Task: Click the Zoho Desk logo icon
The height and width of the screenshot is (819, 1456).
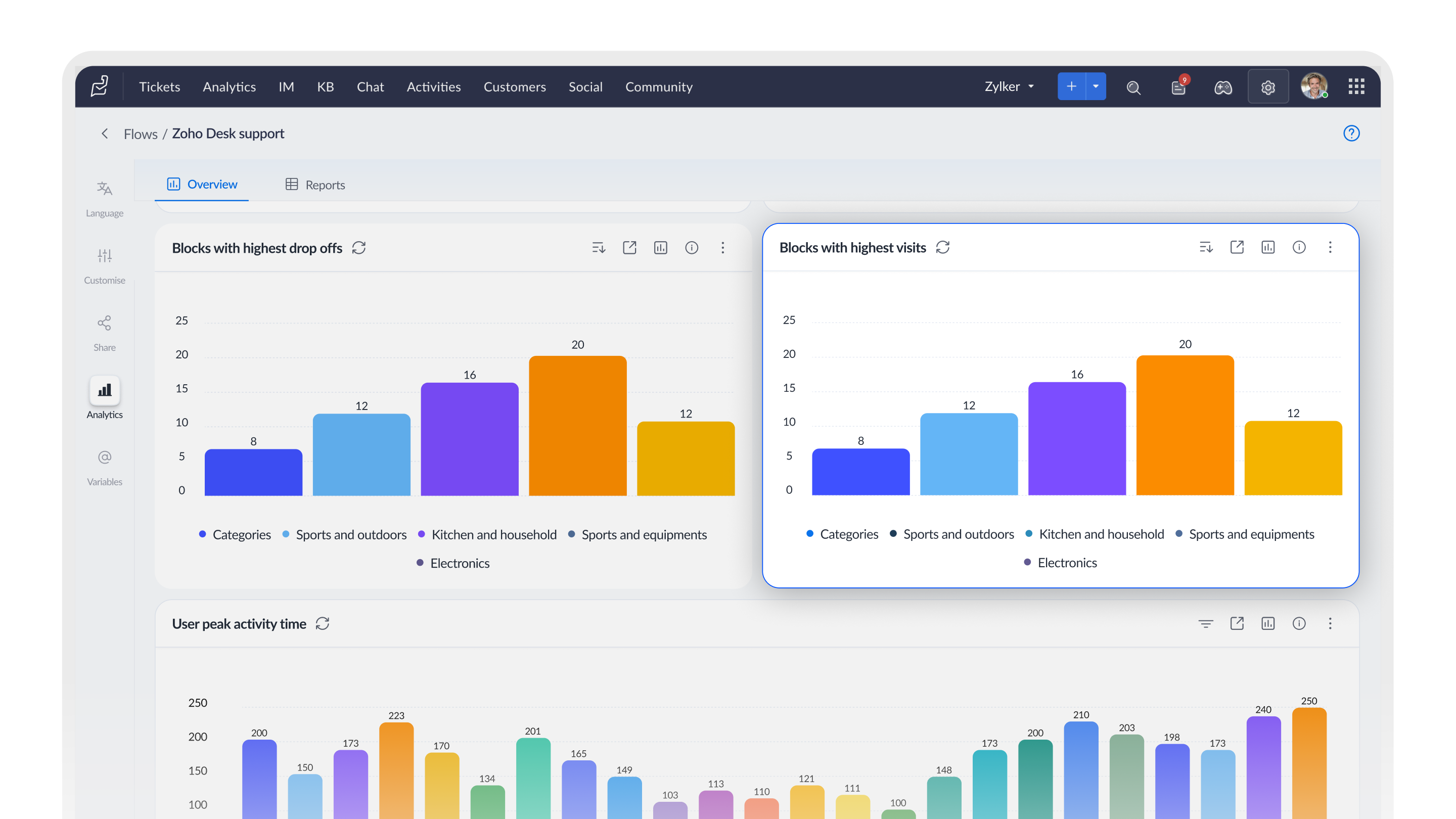Action: [100, 86]
